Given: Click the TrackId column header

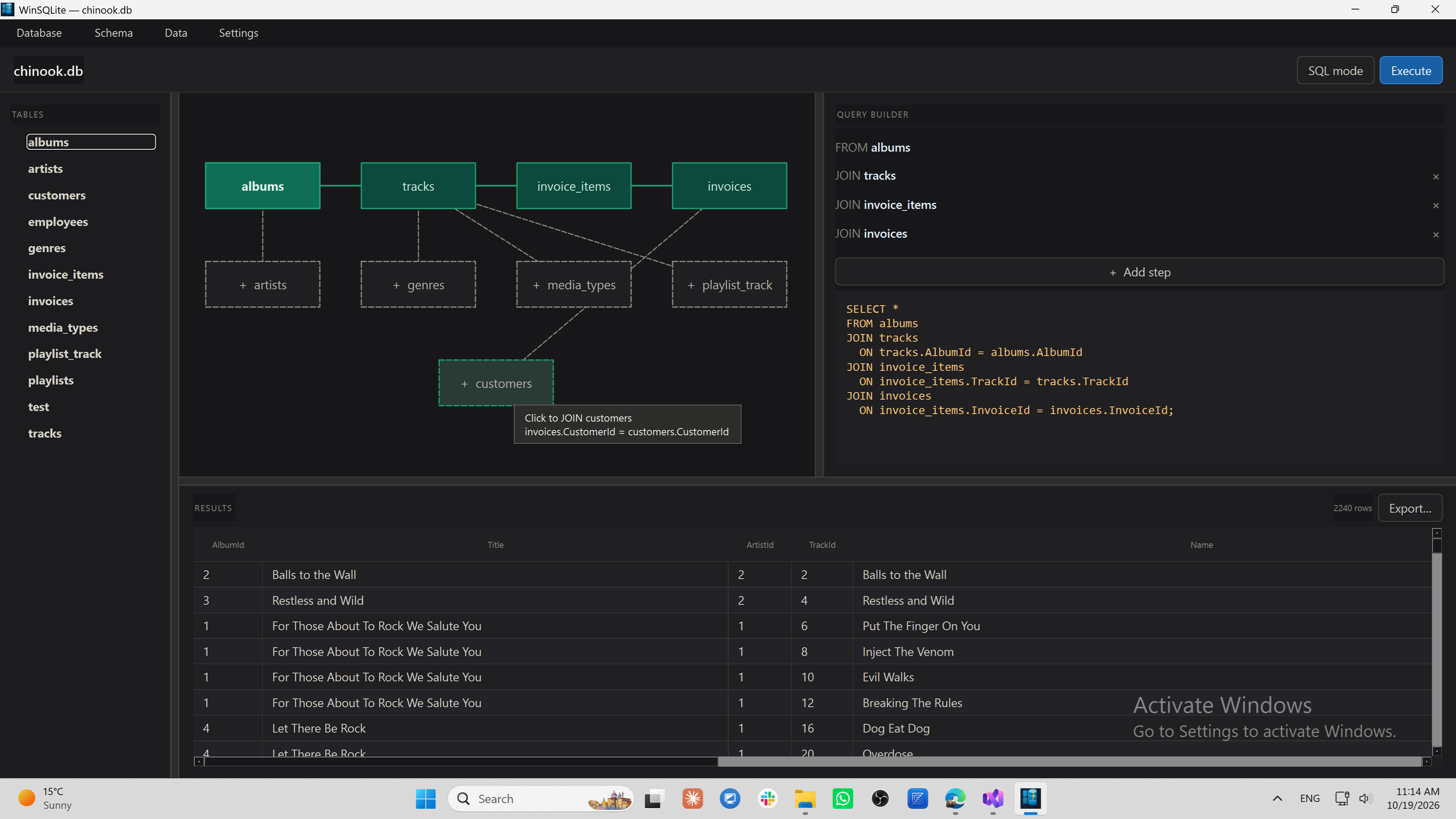Looking at the screenshot, I should 822,545.
